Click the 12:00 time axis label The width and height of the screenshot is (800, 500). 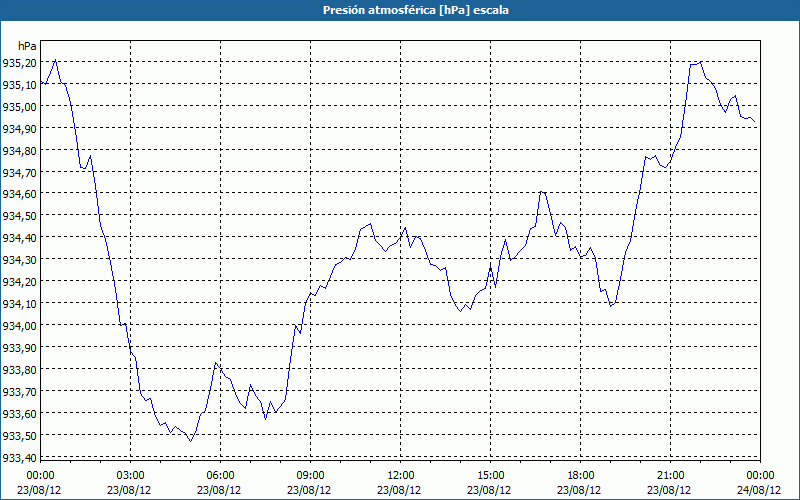pos(401,476)
